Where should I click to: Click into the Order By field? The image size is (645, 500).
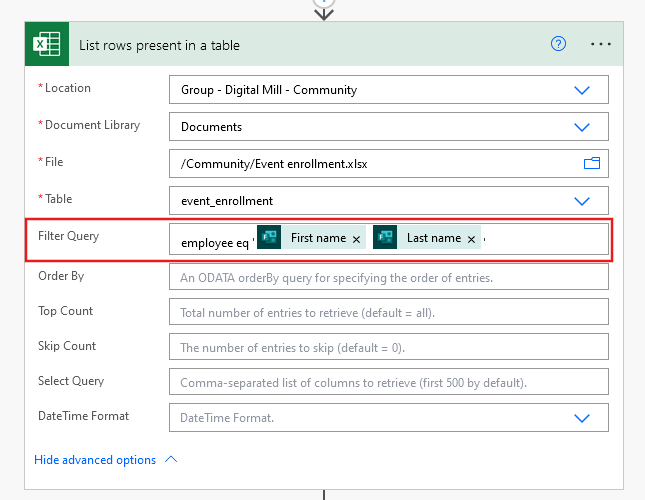click(x=389, y=277)
